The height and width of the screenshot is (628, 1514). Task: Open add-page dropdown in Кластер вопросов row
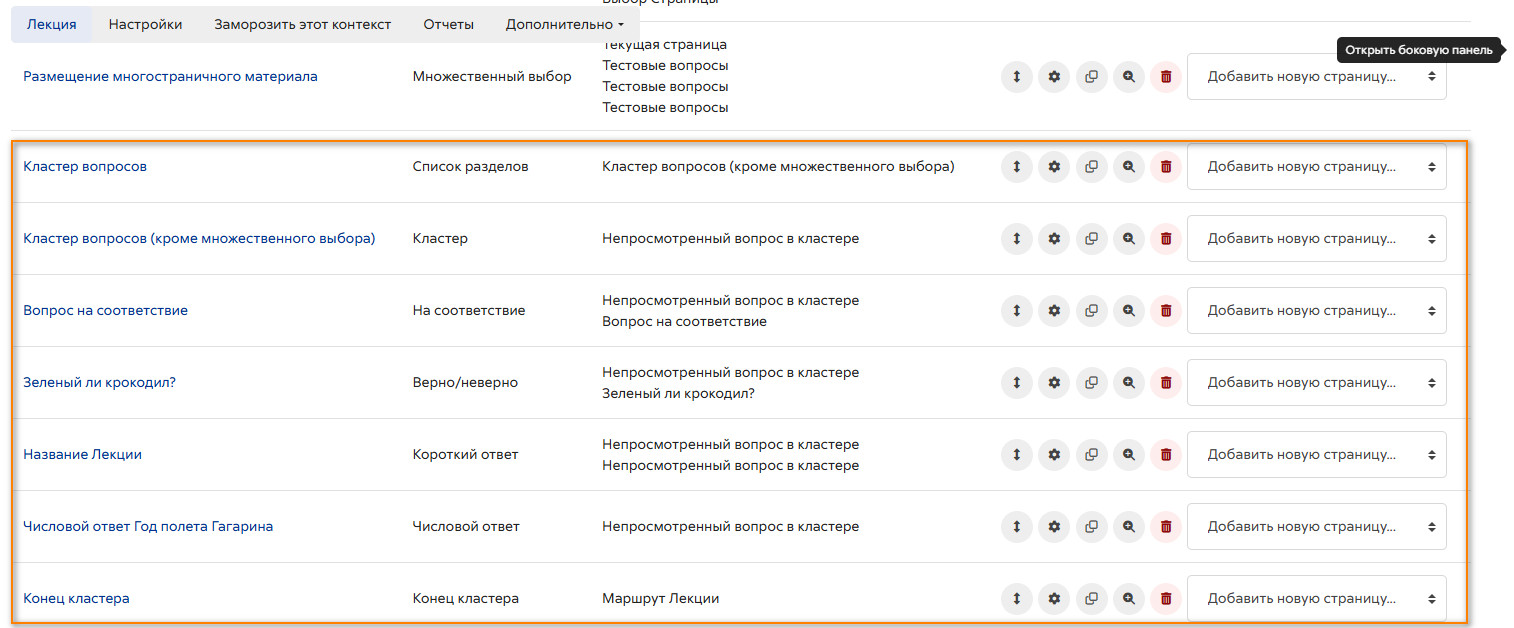pos(1316,167)
